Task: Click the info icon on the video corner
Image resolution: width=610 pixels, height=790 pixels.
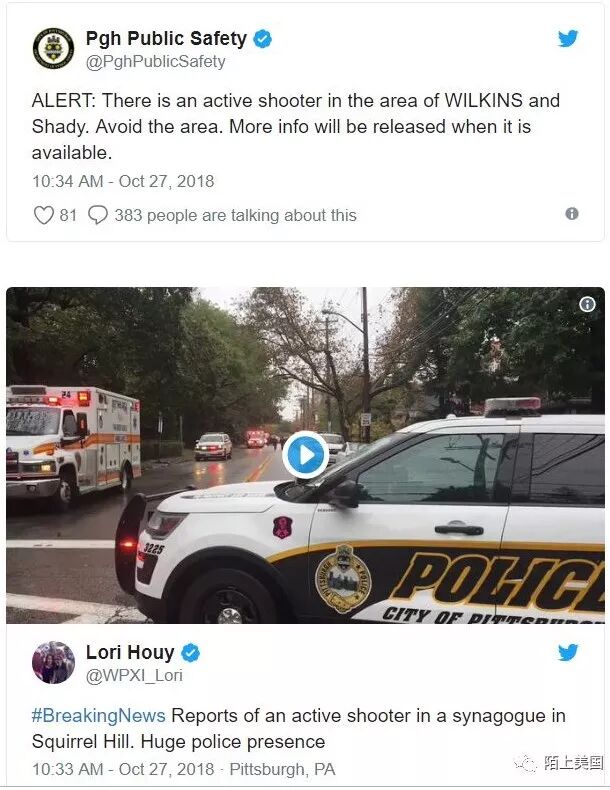Action: click(587, 304)
